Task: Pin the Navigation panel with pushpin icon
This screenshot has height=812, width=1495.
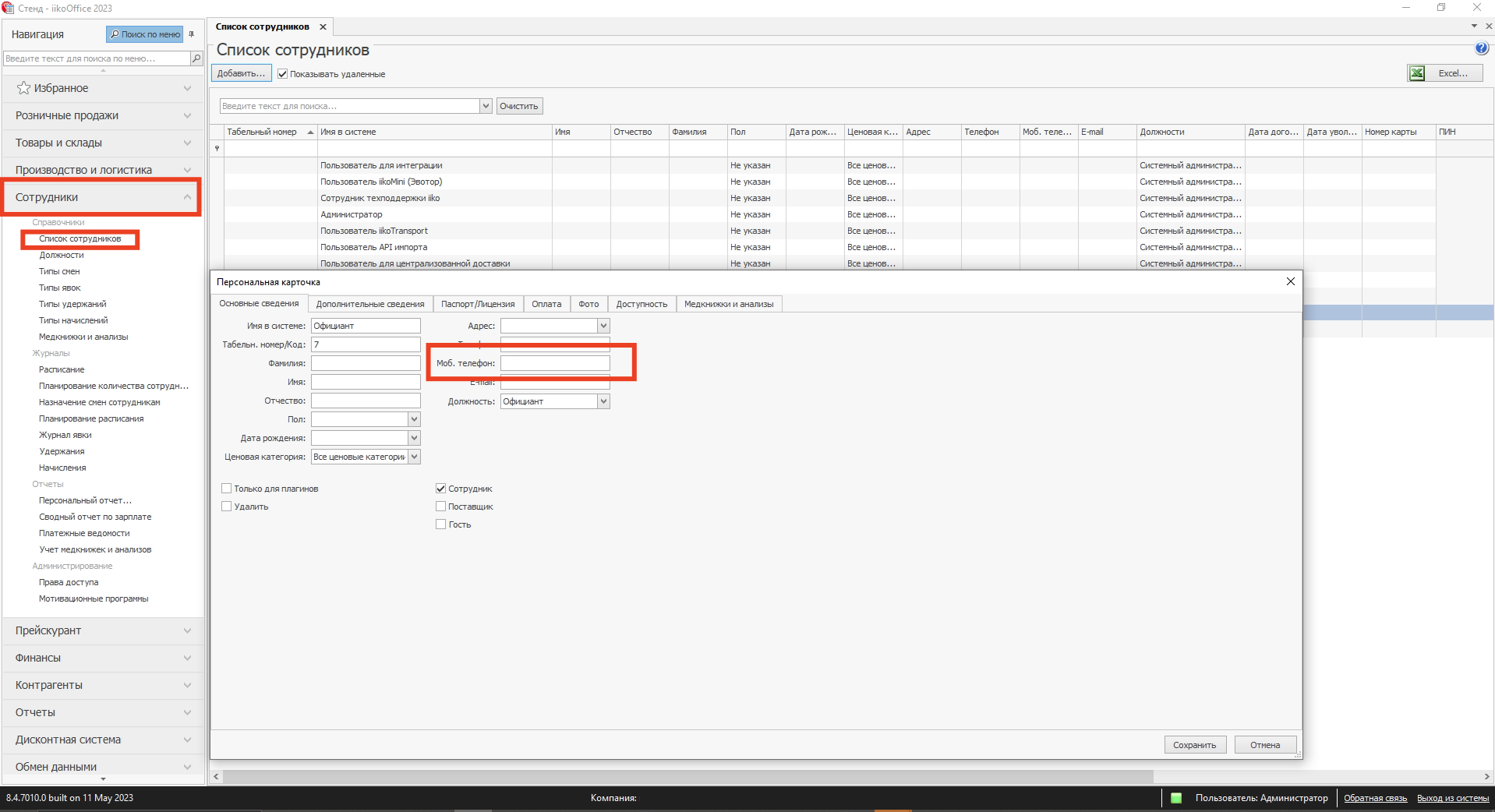Action: [192, 34]
